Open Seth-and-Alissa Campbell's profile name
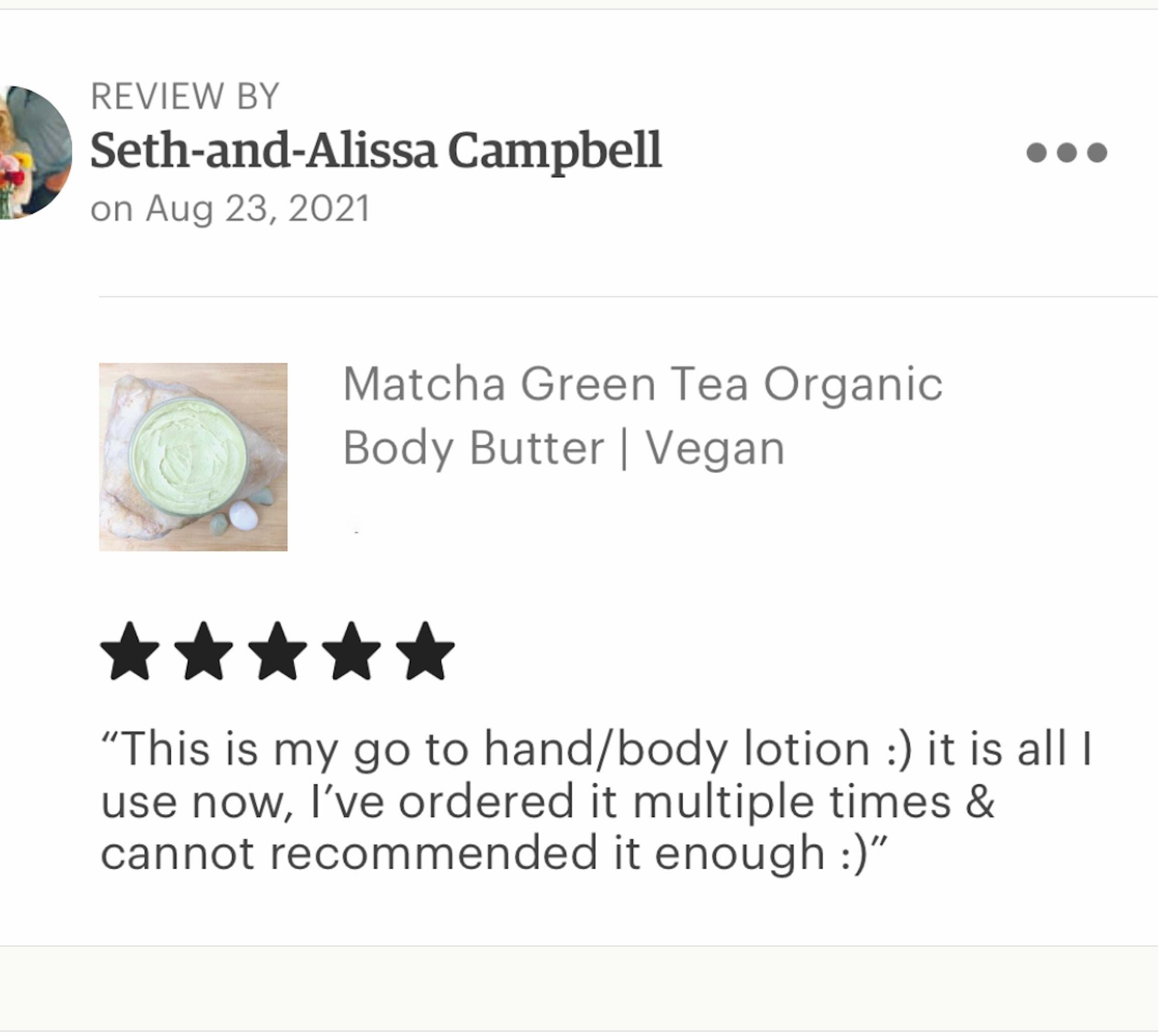Image resolution: width=1158 pixels, height=1036 pixels. click(x=376, y=152)
